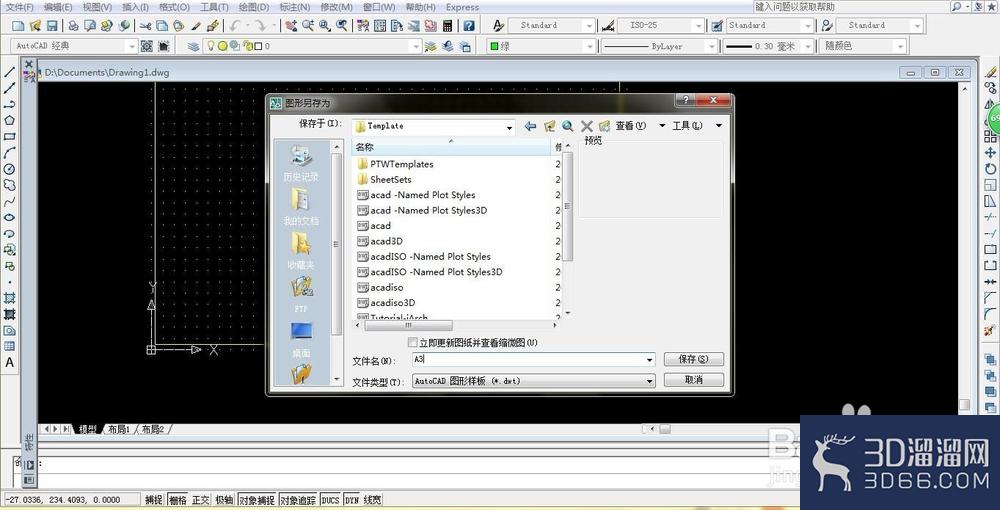Toggle 栅格 grid in status bar

point(177,500)
